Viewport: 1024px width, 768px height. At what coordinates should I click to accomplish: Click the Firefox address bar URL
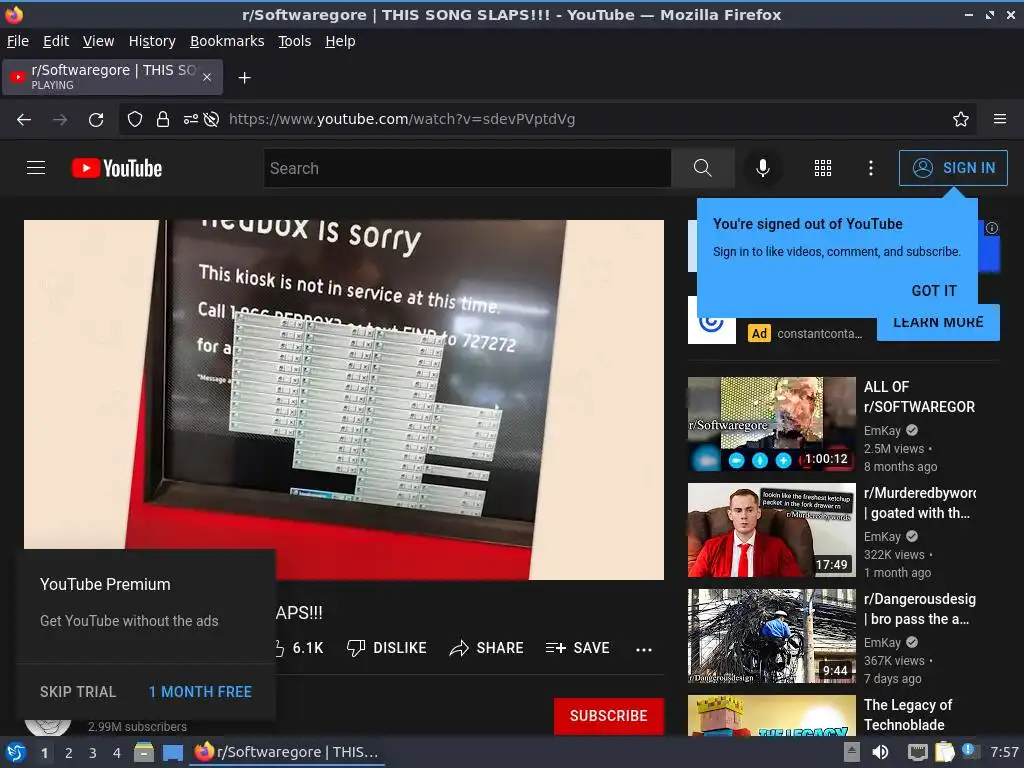(402, 119)
